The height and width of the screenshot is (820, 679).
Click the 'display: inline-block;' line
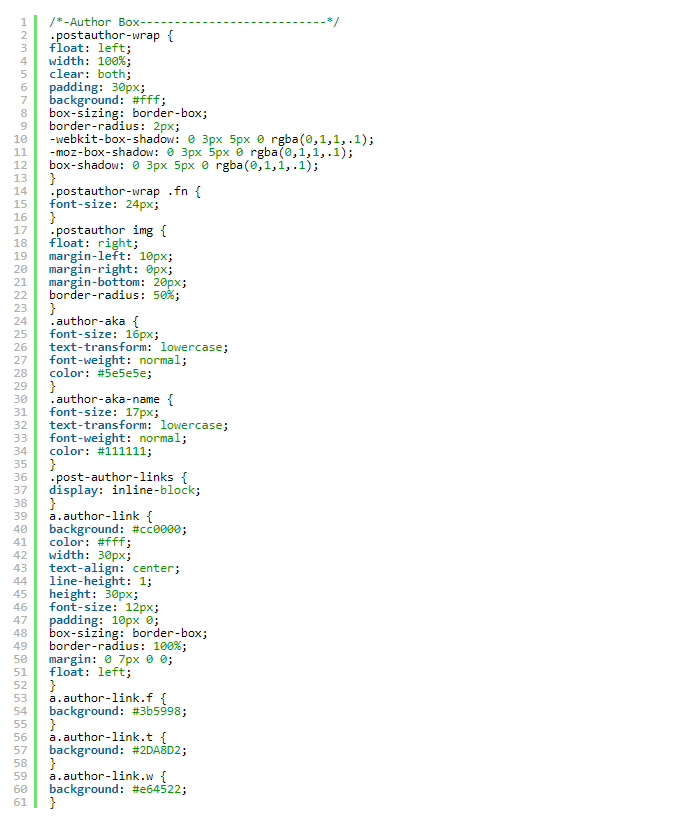tap(125, 490)
